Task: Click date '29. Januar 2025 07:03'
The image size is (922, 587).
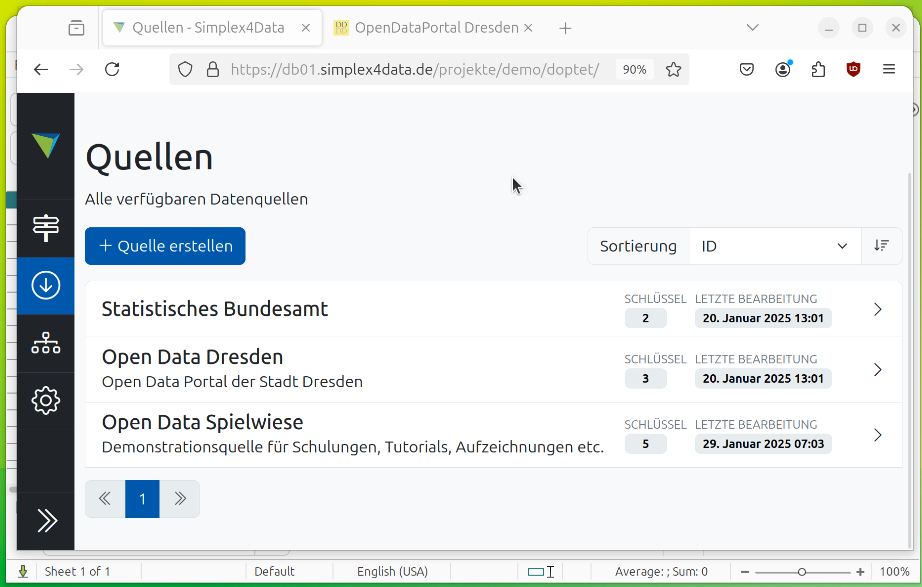Action: coord(763,443)
